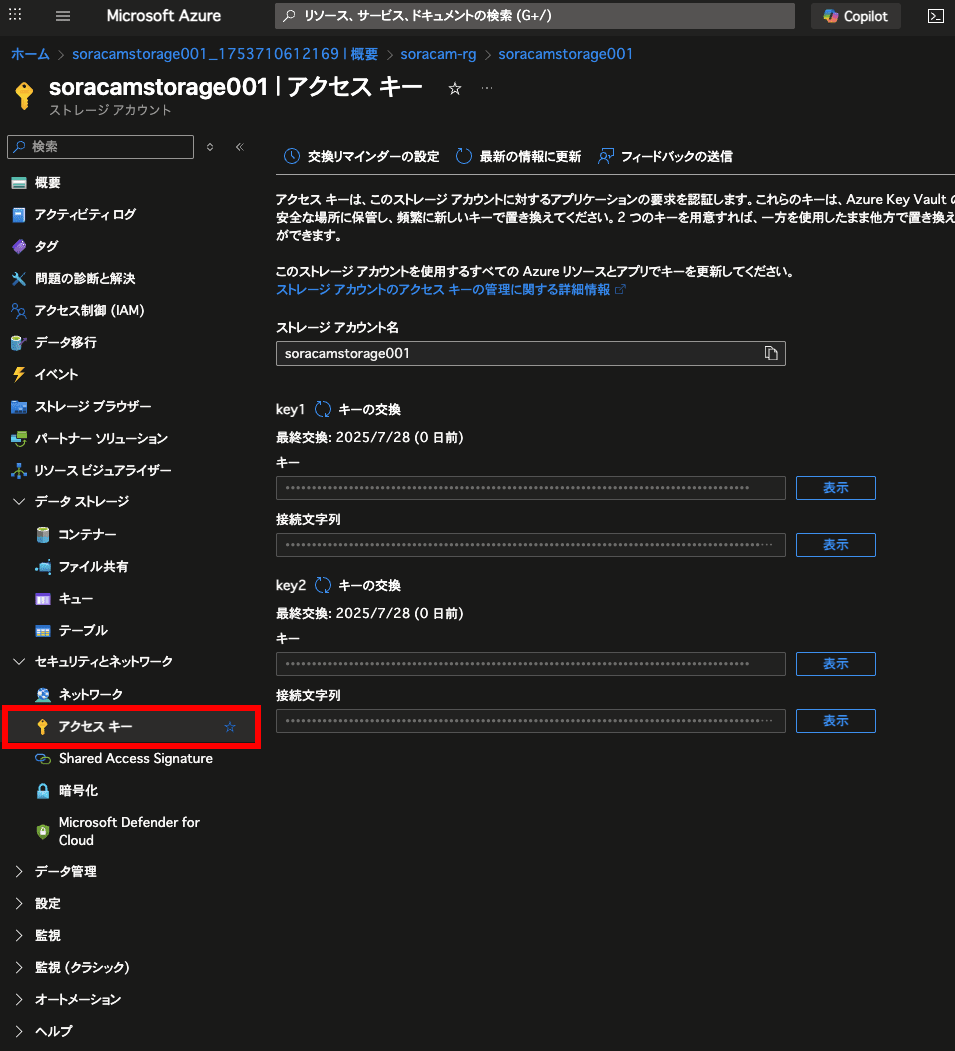
Task: Show the key1 キー value
Action: pos(836,488)
